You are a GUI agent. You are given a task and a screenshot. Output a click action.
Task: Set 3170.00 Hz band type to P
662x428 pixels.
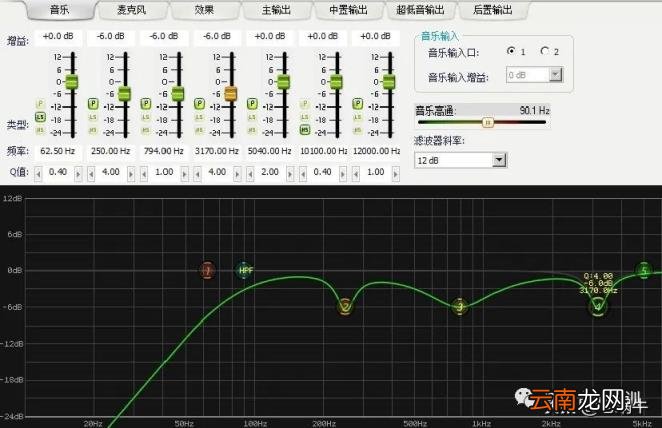coord(199,103)
